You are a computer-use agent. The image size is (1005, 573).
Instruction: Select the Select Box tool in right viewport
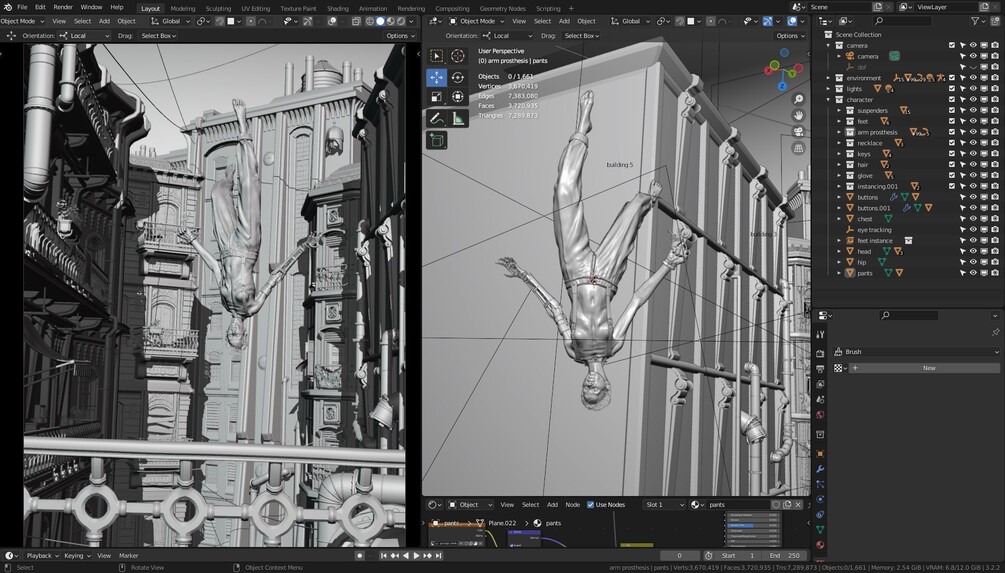pos(436,56)
